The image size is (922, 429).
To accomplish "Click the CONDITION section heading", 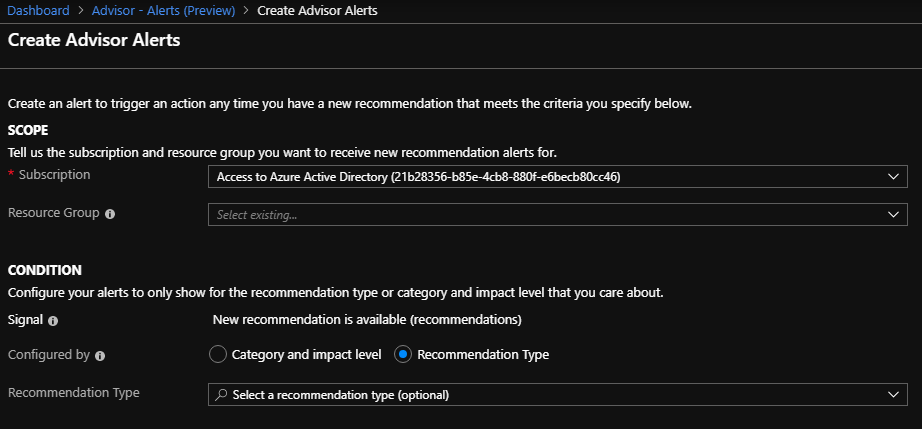I will click(44, 270).
